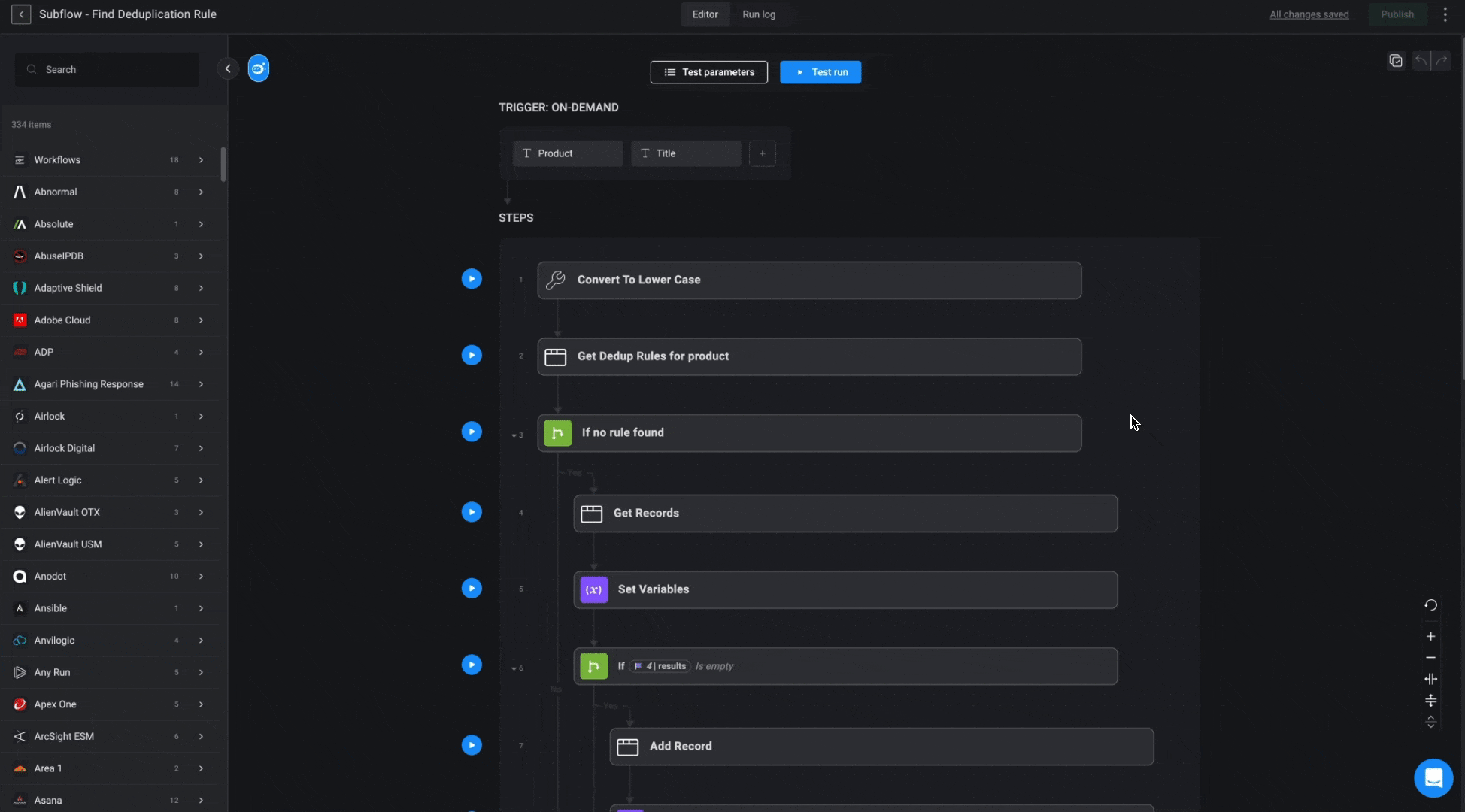This screenshot has height=812, width=1465.
Task: Click the zoom in plus icon
Action: coord(1430,636)
